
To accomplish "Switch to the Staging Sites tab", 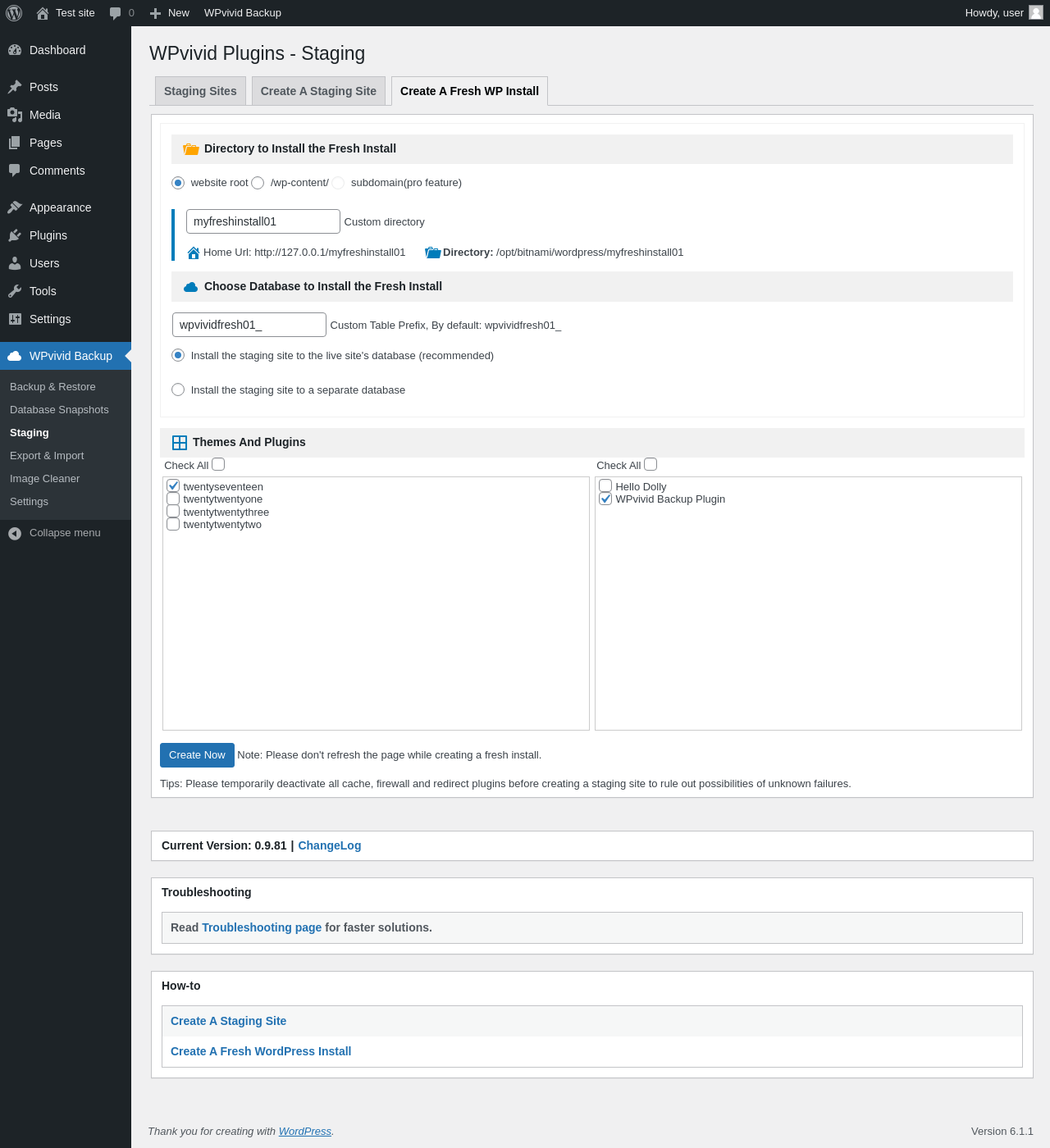I will [x=200, y=91].
